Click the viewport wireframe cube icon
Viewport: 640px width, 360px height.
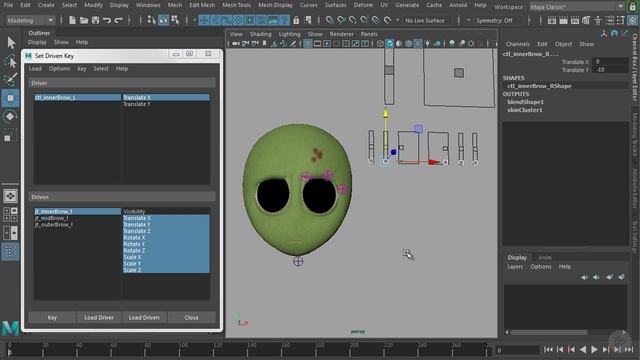click(380, 43)
